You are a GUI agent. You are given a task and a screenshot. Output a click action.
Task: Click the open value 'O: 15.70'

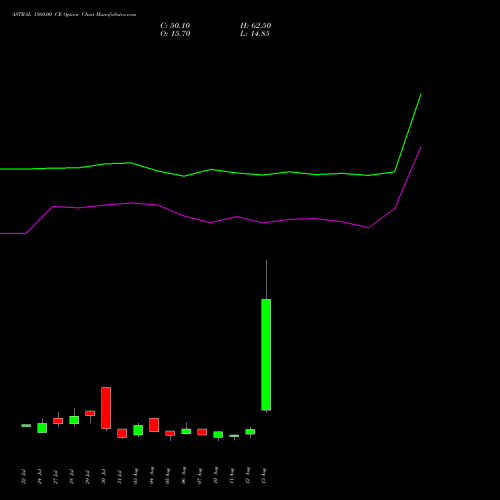(x=175, y=34)
